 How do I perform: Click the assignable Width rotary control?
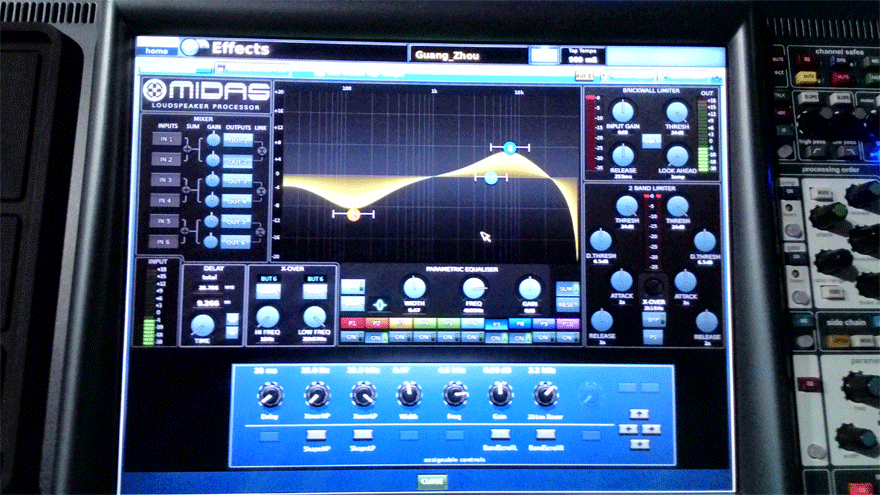(409, 395)
